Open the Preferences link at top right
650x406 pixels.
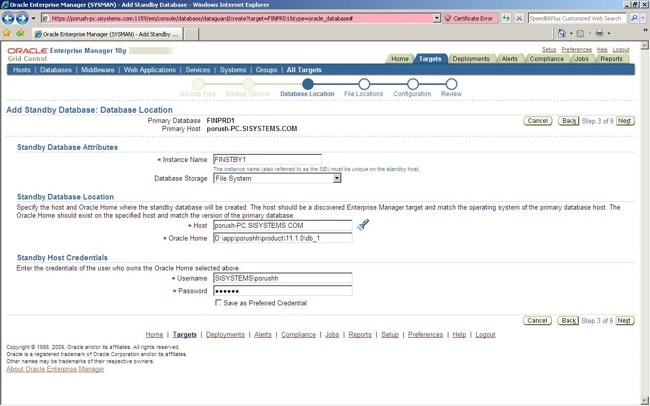tap(577, 50)
